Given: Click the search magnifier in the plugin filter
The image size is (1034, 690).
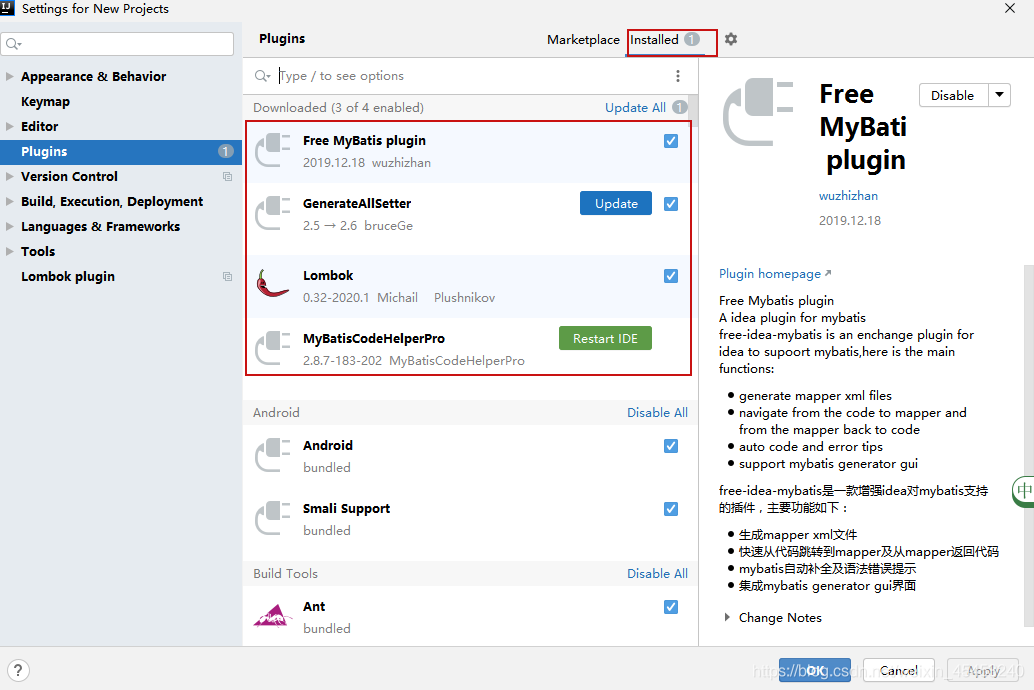Looking at the screenshot, I should 262,76.
